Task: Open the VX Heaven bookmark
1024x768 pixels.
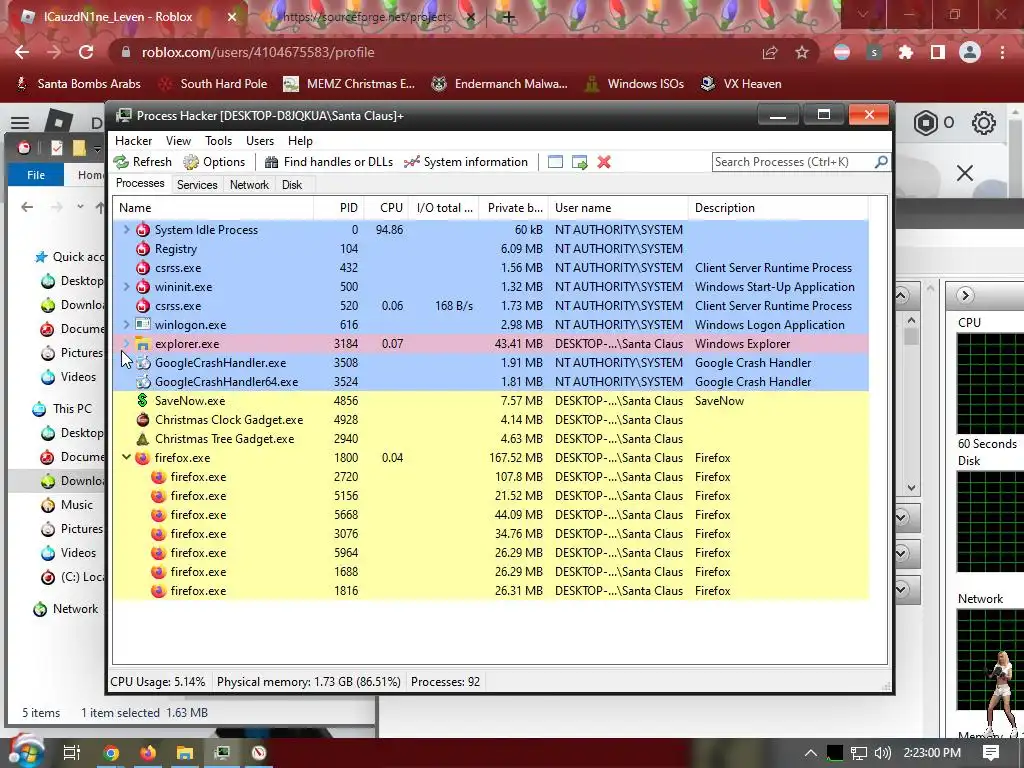Action: pos(741,84)
